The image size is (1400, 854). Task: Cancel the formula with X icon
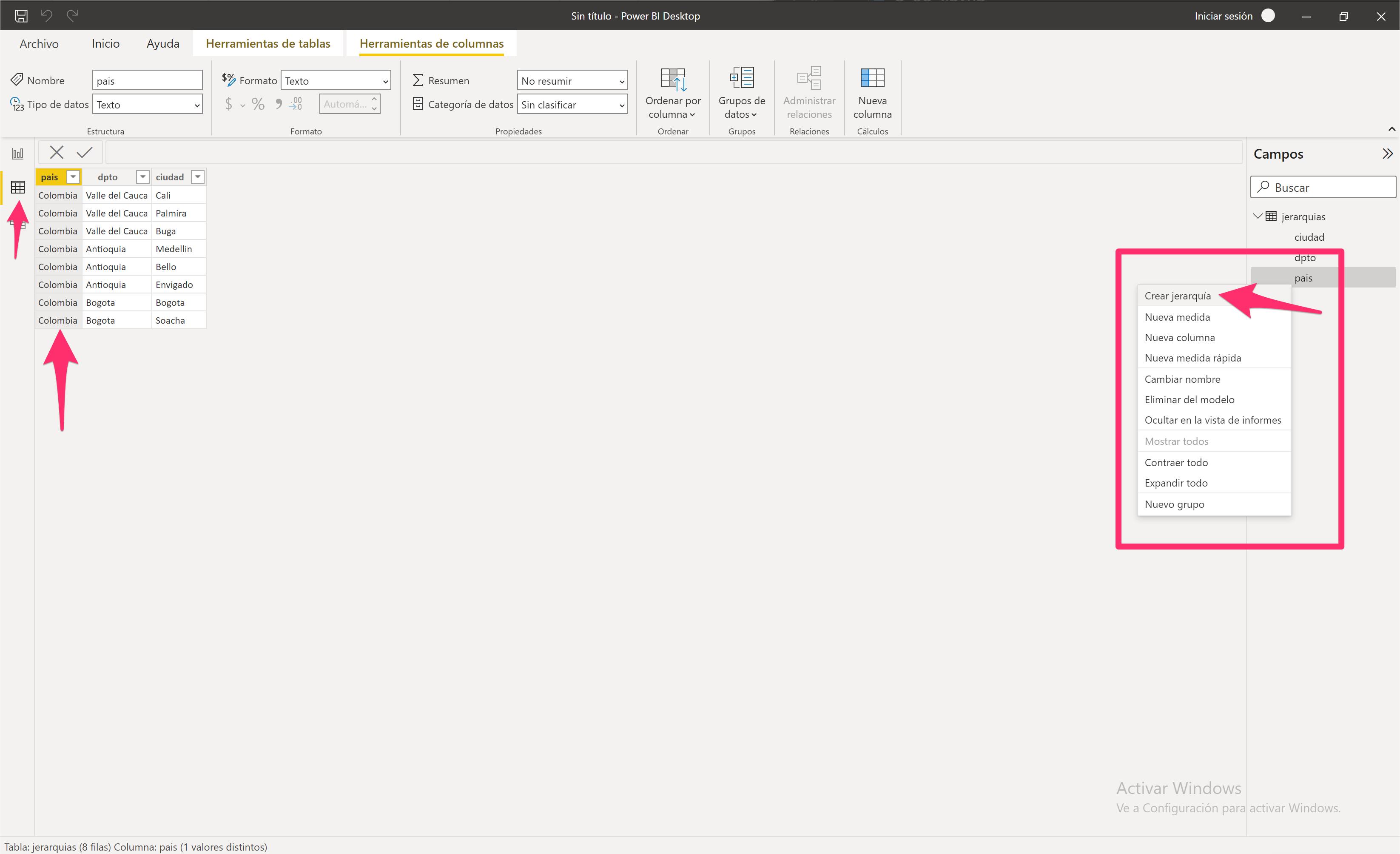(x=56, y=152)
